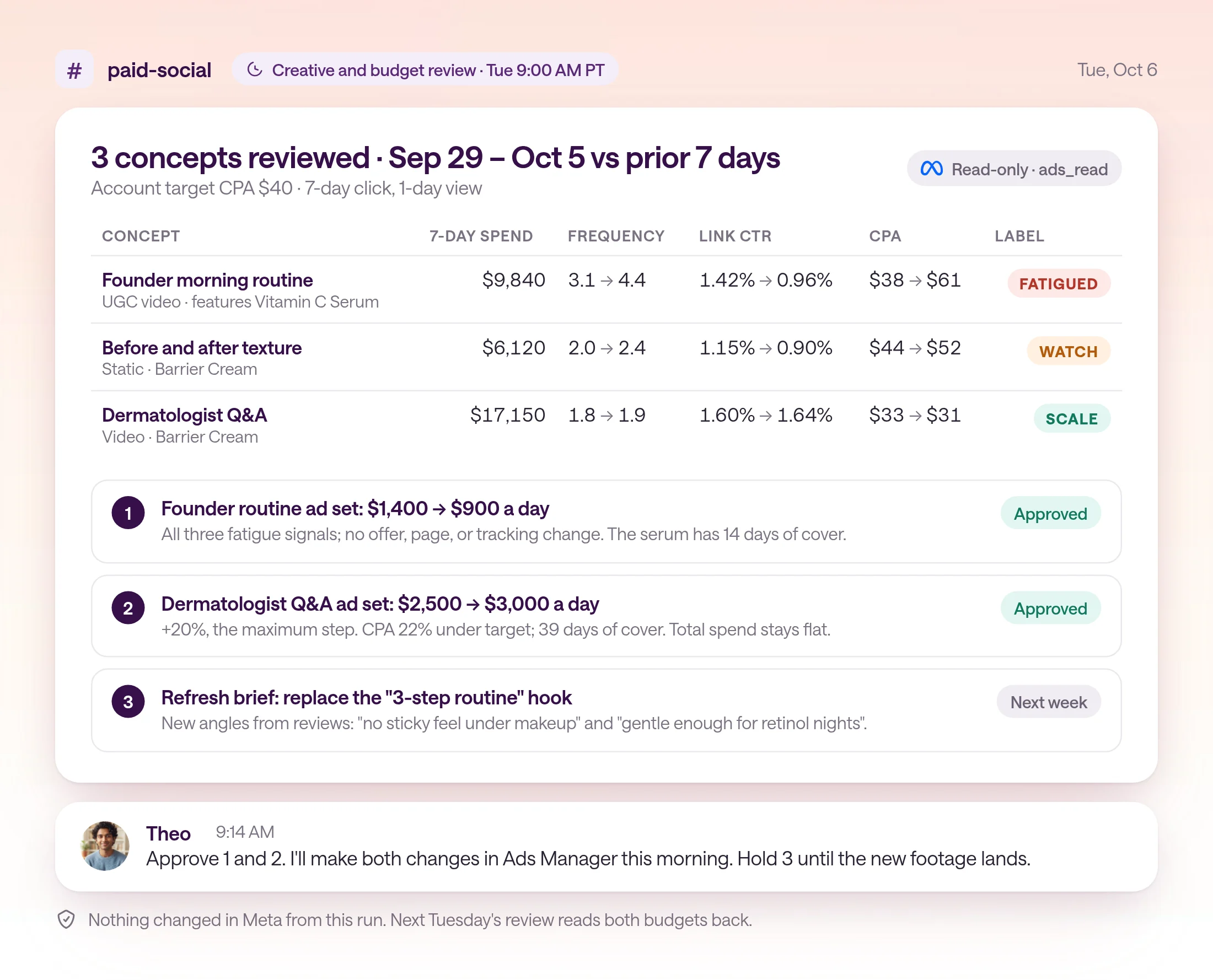Select step number 1 circle
1213x980 pixels.
pyautogui.click(x=128, y=513)
